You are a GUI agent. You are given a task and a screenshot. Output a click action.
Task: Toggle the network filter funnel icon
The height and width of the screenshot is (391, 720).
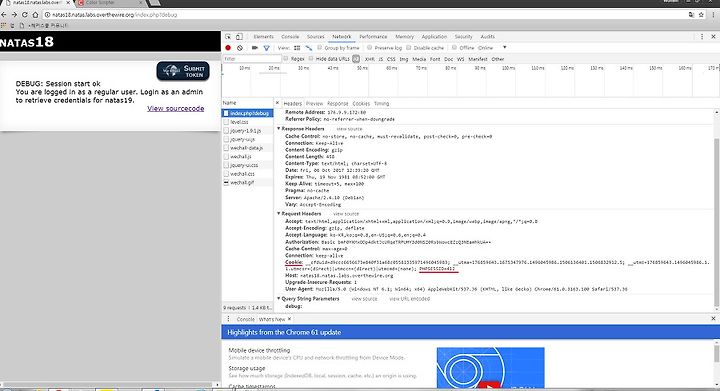[x=266, y=48]
